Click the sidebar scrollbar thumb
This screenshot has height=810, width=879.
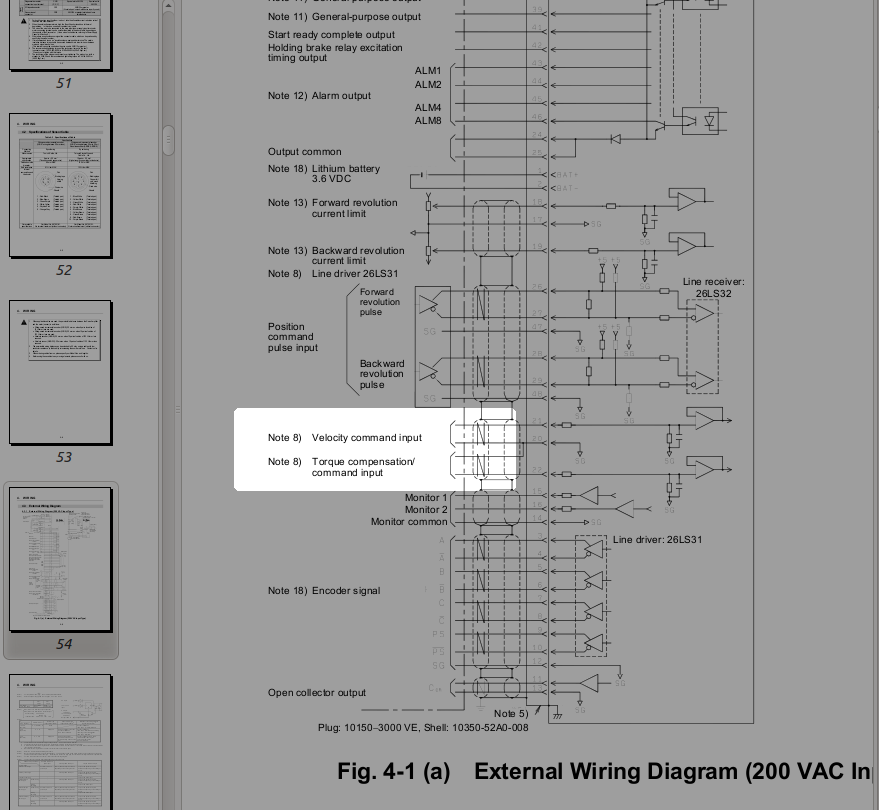coord(168,140)
